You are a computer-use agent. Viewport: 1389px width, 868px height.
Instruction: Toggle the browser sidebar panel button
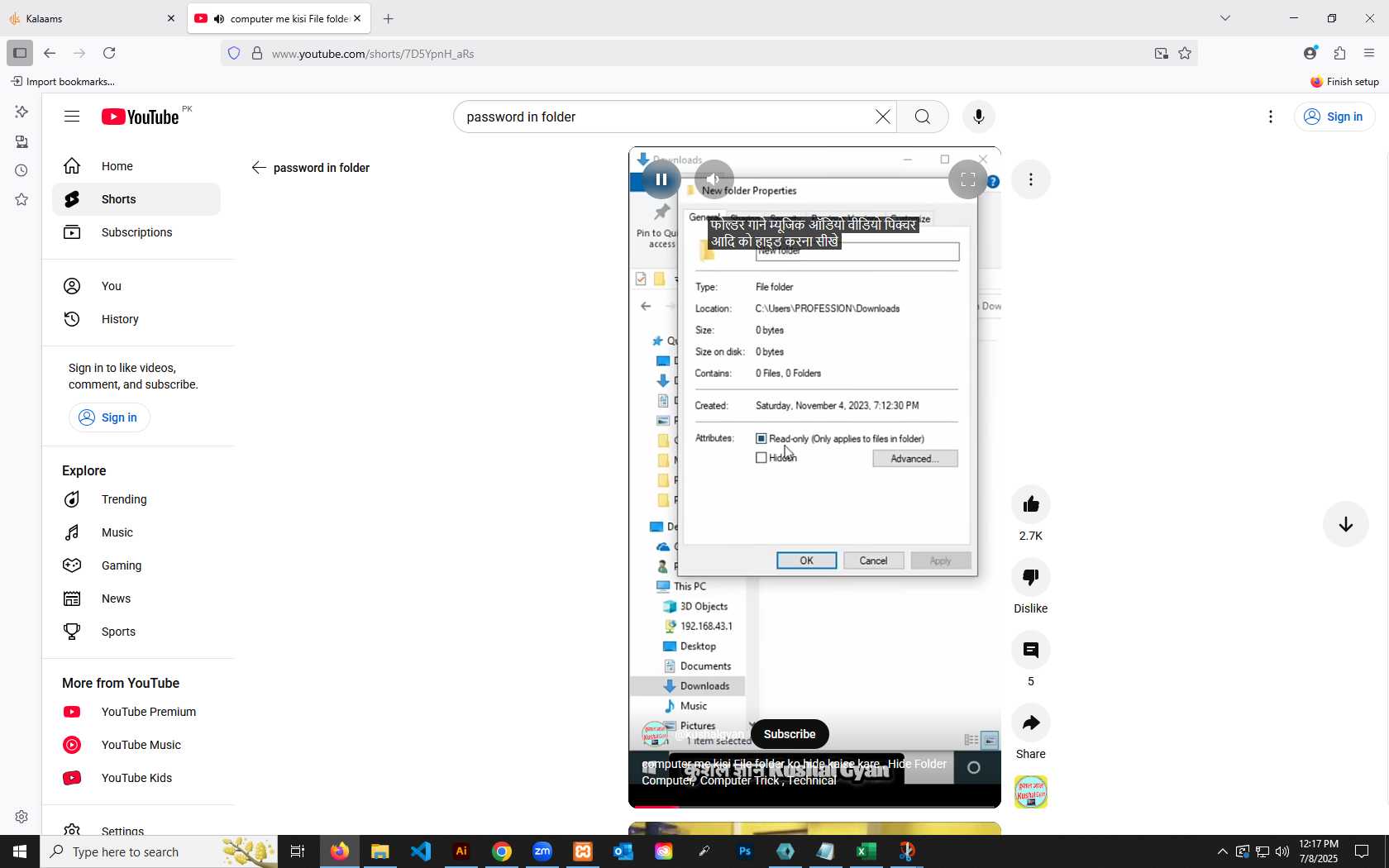pos(20,53)
